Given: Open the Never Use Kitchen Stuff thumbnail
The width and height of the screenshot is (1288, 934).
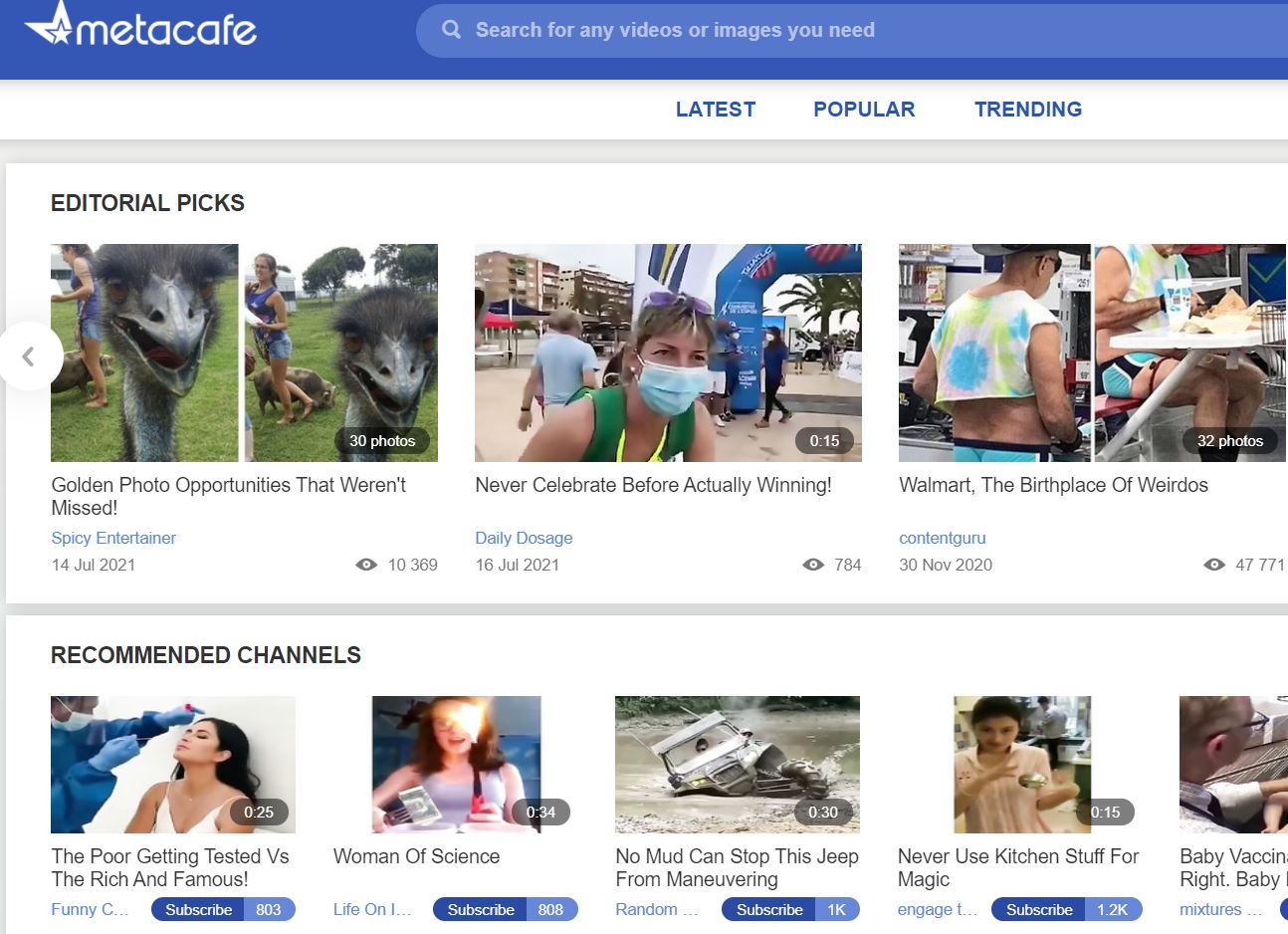Looking at the screenshot, I should point(1021,765).
